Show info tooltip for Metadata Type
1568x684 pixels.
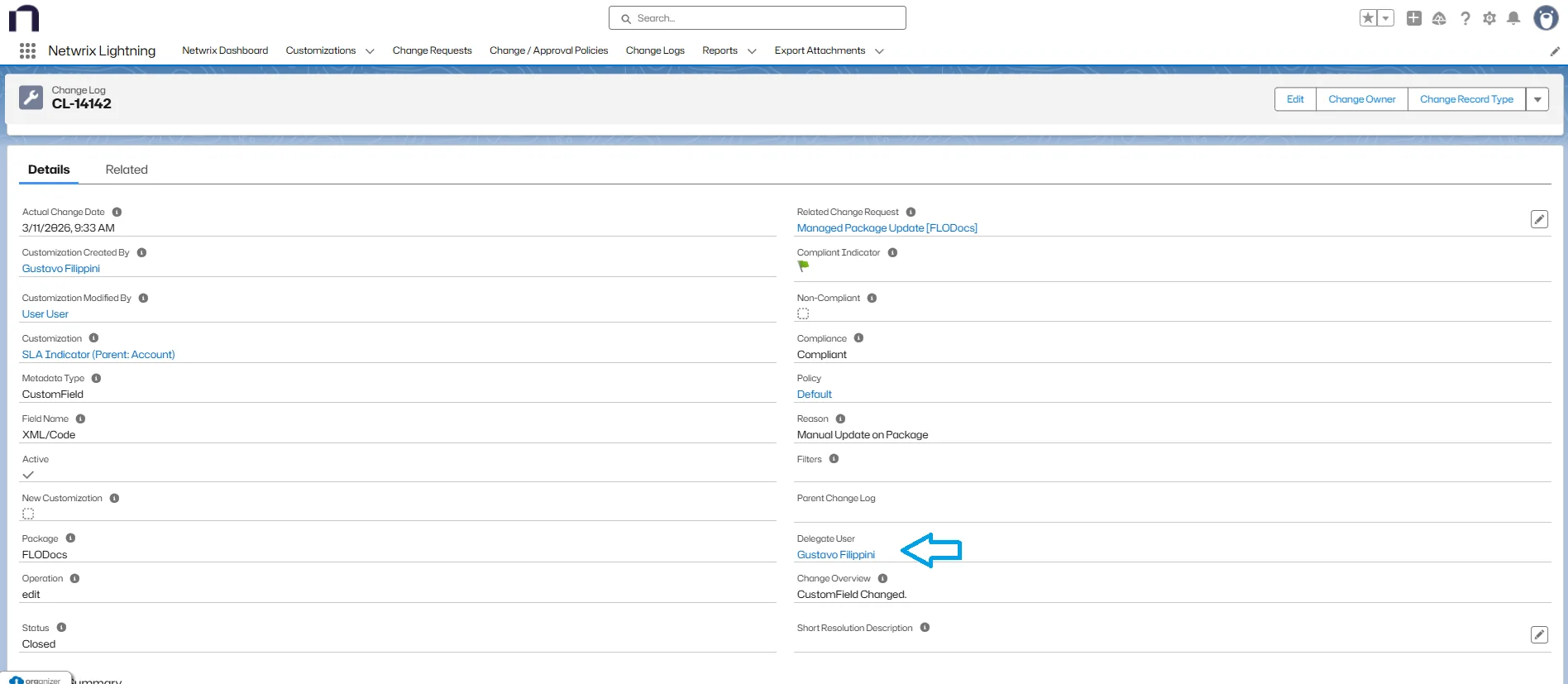(x=96, y=378)
